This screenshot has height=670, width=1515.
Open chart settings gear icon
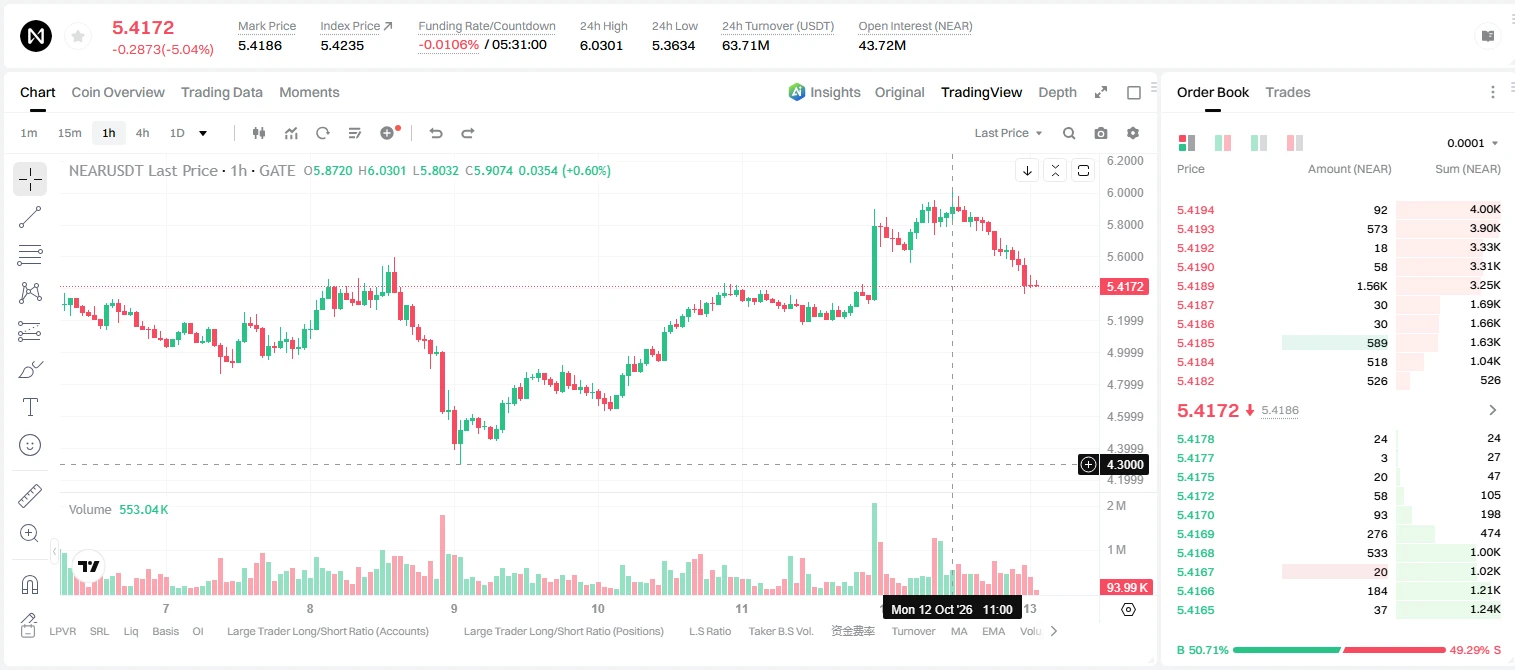[1133, 133]
